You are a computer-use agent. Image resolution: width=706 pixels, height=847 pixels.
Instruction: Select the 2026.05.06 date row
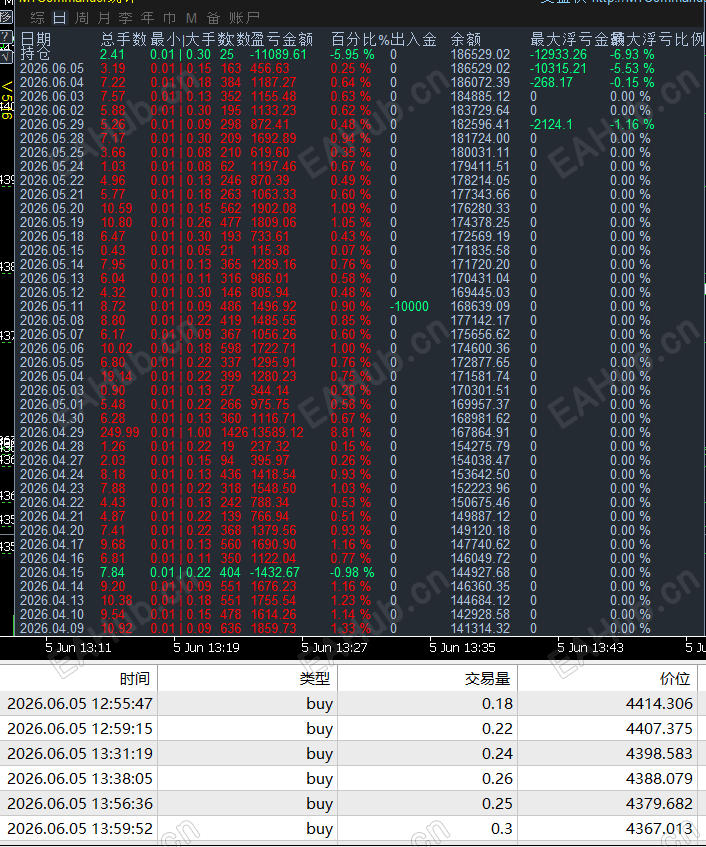point(52,349)
